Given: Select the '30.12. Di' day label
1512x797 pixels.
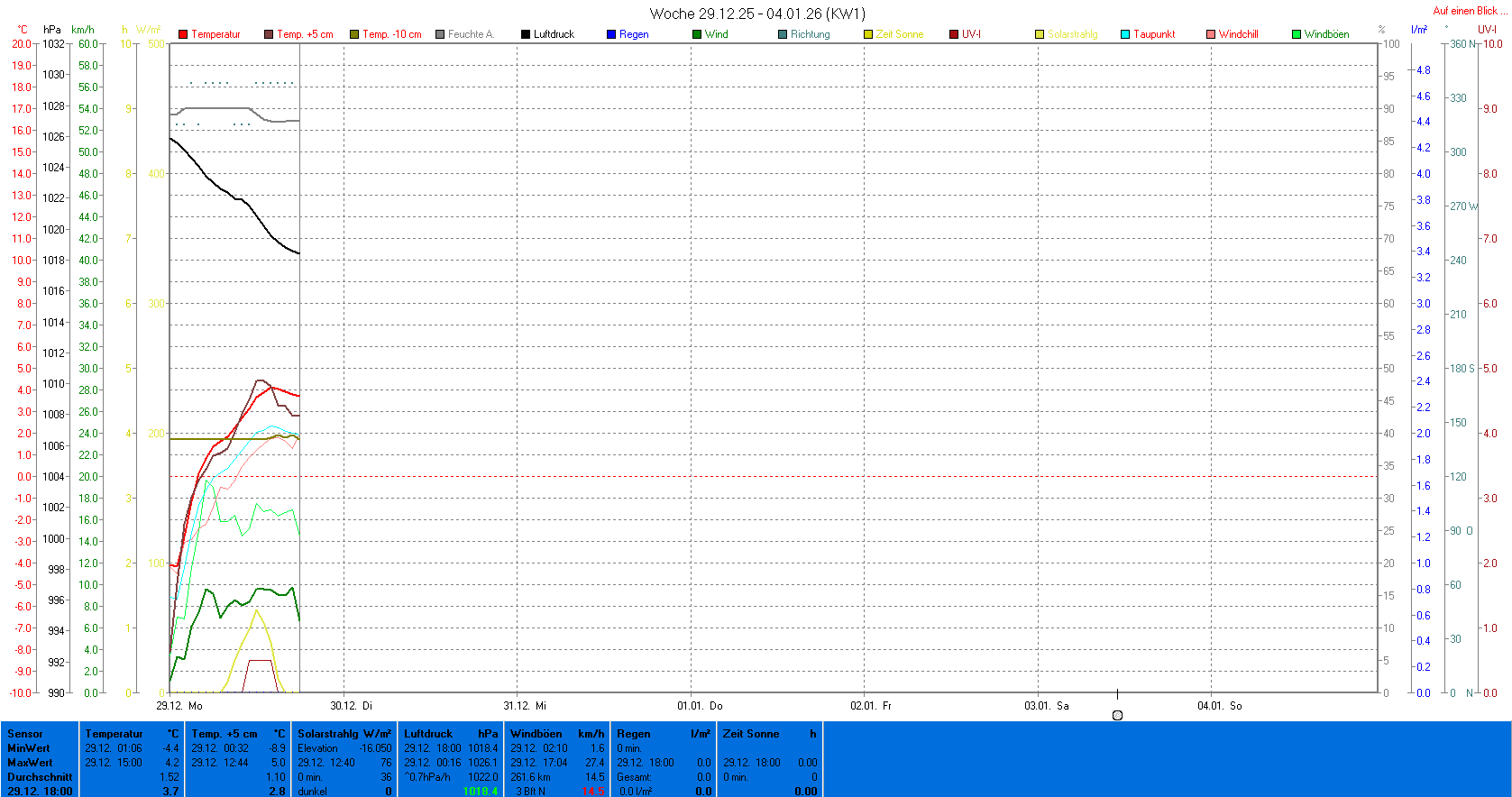Looking at the screenshot, I should click(351, 706).
